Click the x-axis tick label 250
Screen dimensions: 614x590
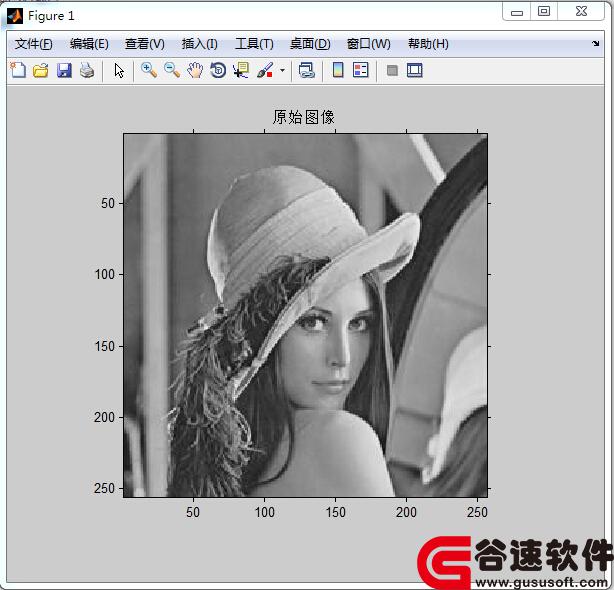[477, 512]
